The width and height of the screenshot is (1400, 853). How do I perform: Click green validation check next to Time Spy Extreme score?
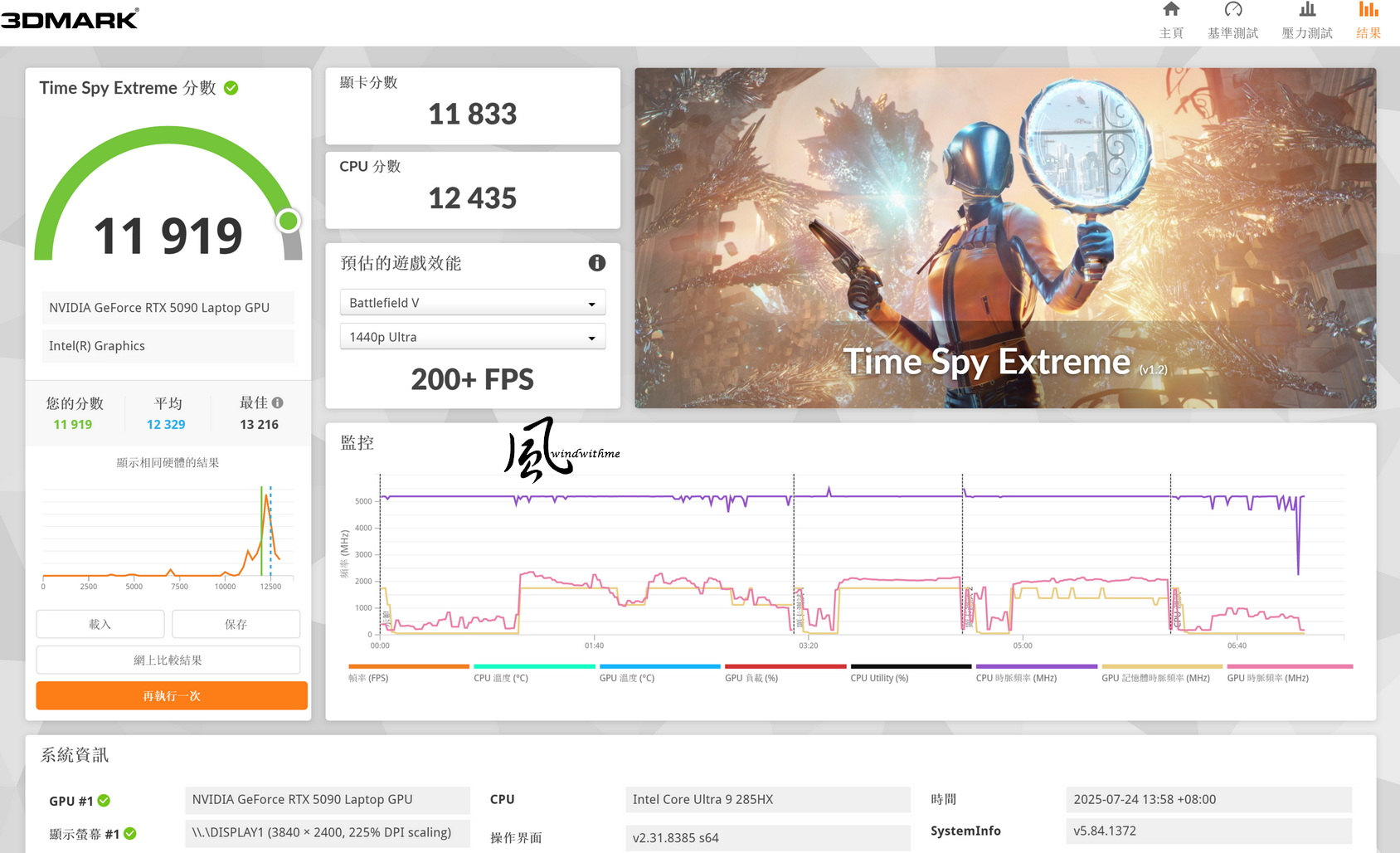click(x=231, y=88)
